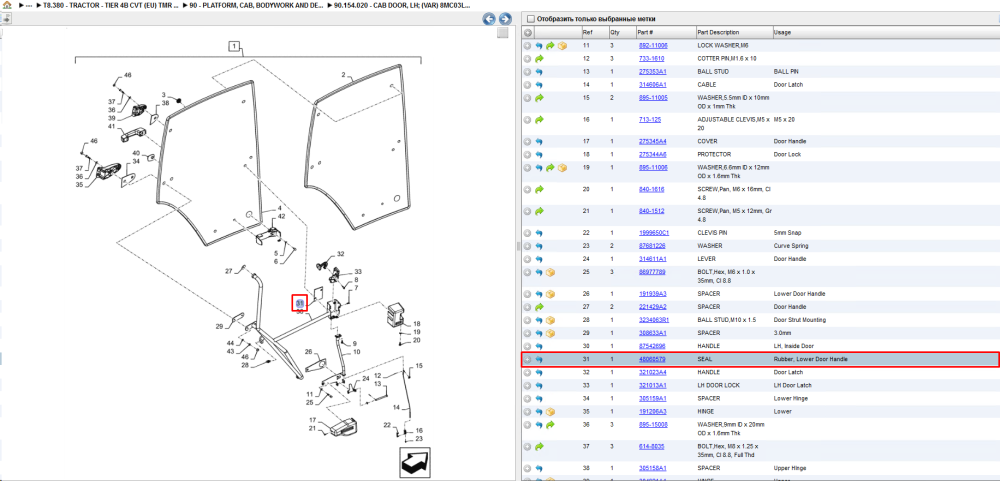
Task: Click plus icon in table header
Action: [x=527, y=33]
